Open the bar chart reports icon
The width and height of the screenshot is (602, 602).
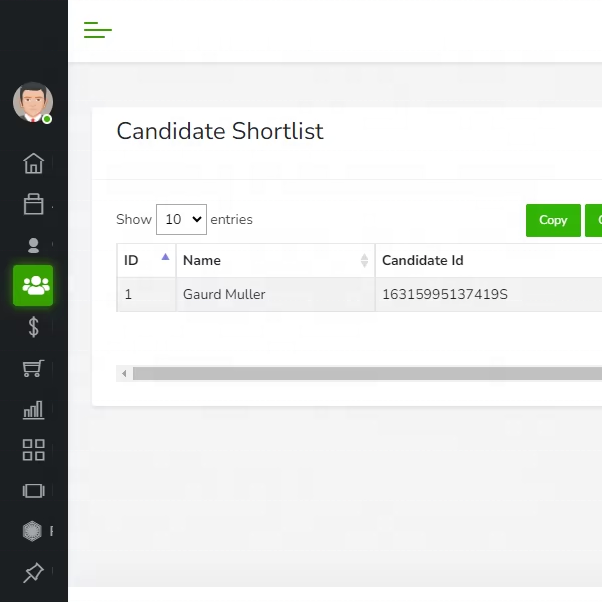[x=33, y=410]
